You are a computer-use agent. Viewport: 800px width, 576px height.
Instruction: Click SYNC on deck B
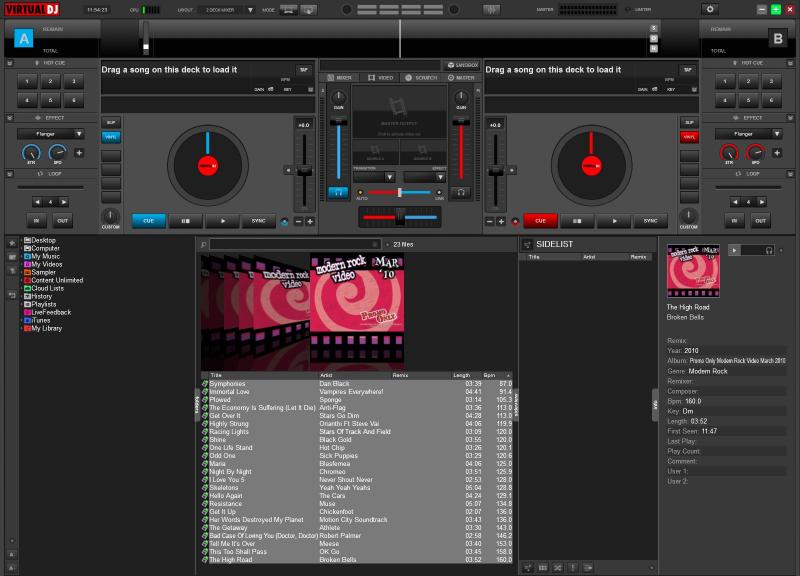650,221
